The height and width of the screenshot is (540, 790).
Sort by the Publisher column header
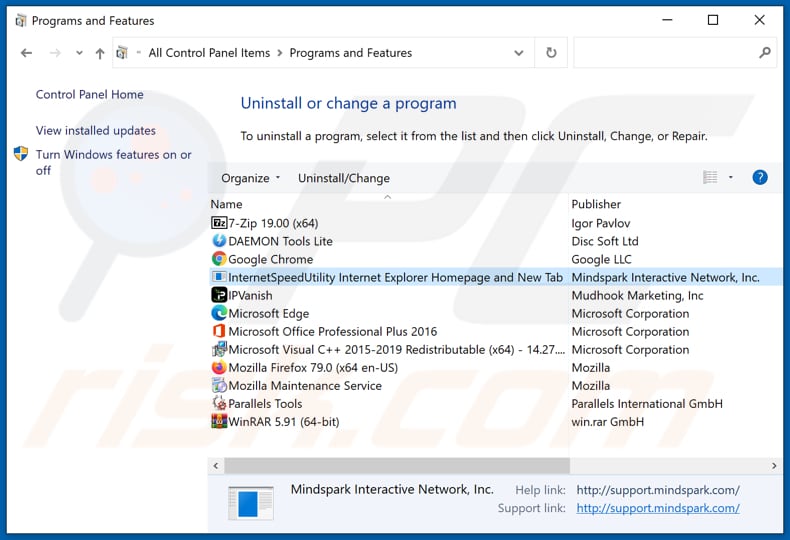pos(596,204)
